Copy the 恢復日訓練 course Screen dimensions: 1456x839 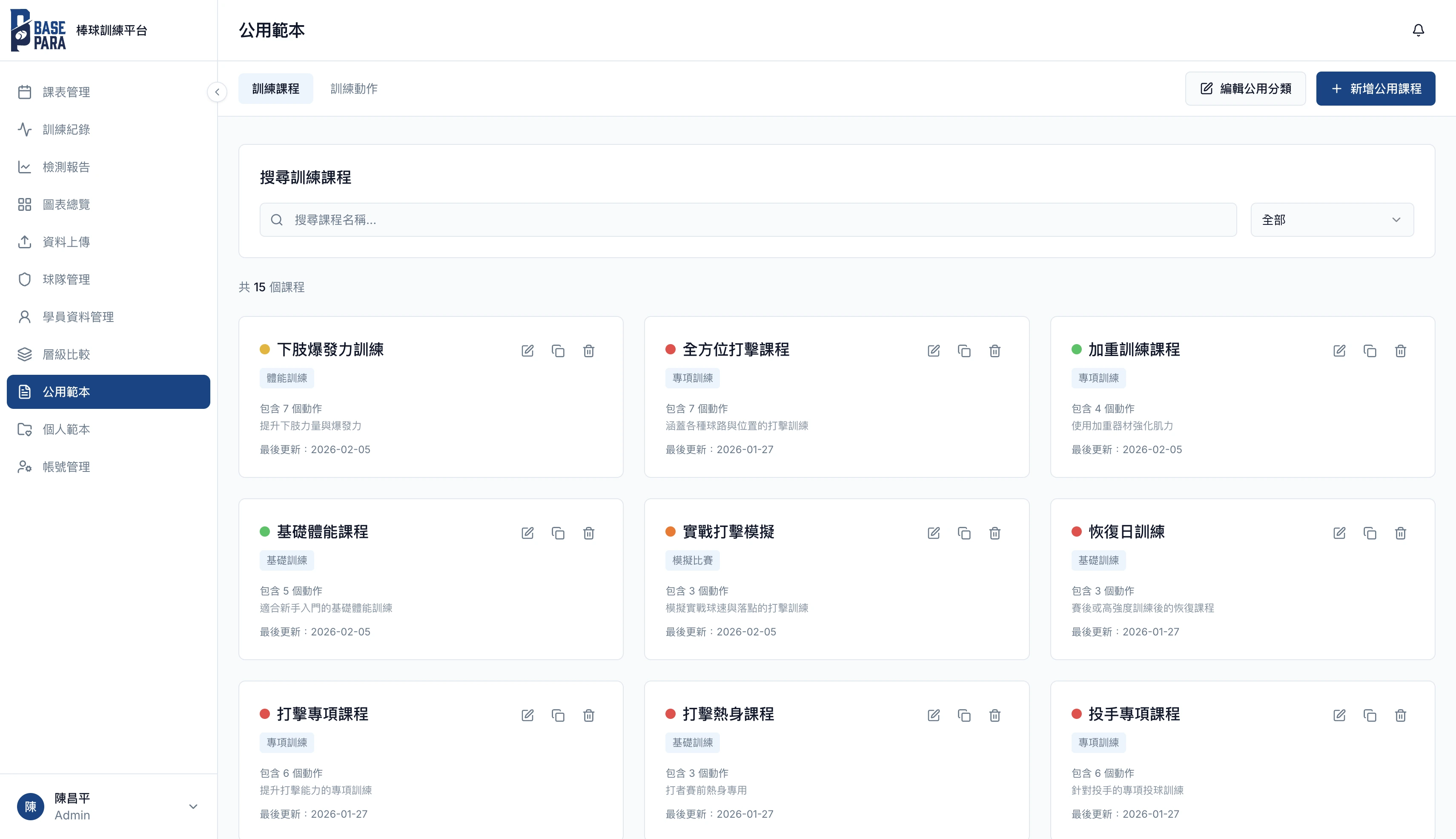(x=1370, y=532)
